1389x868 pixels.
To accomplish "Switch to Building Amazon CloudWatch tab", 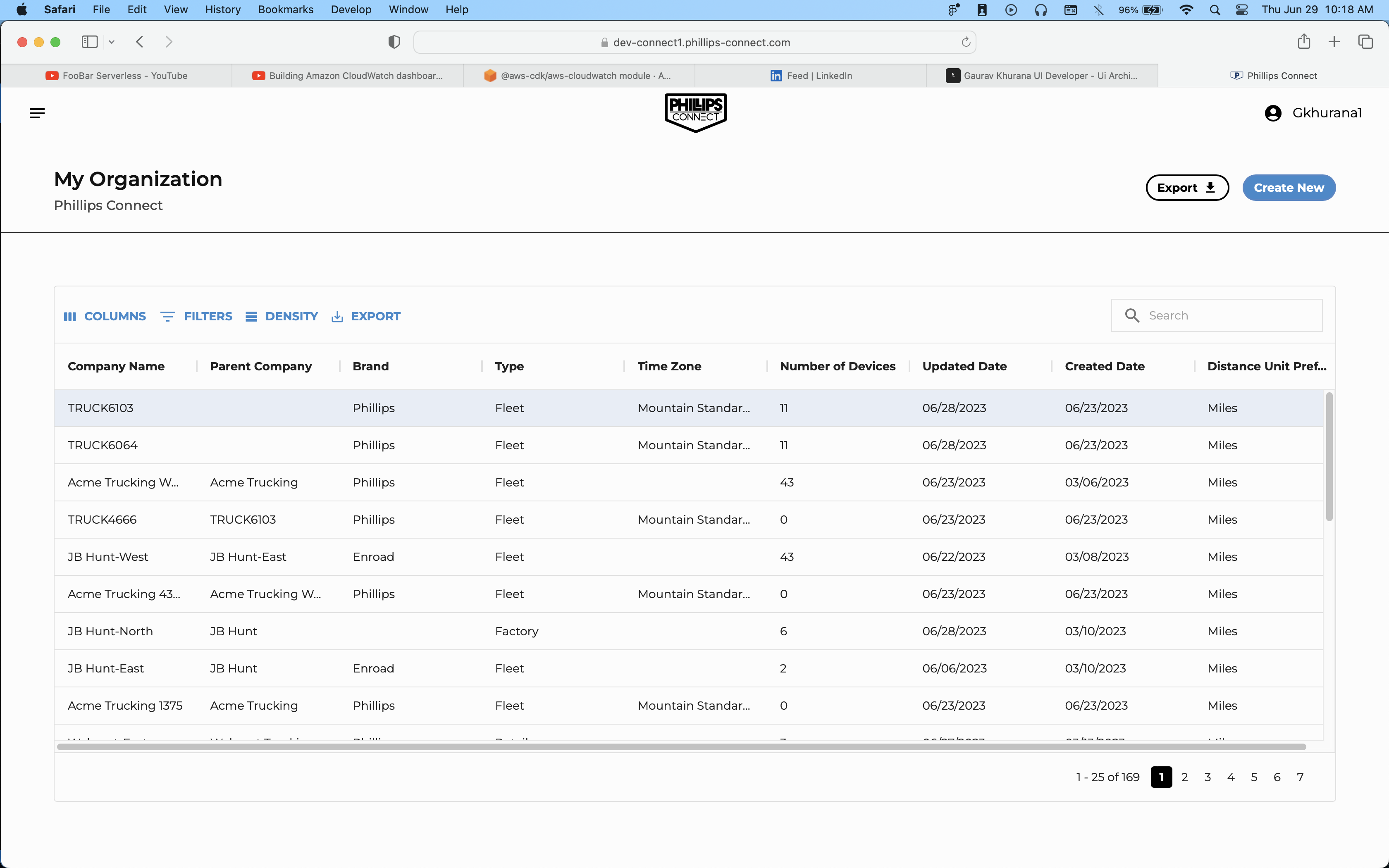I will [348, 76].
